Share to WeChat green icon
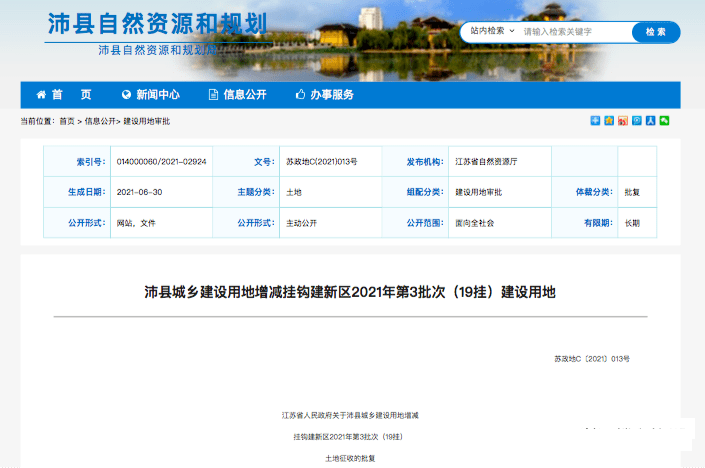The image size is (705, 468). [665, 121]
